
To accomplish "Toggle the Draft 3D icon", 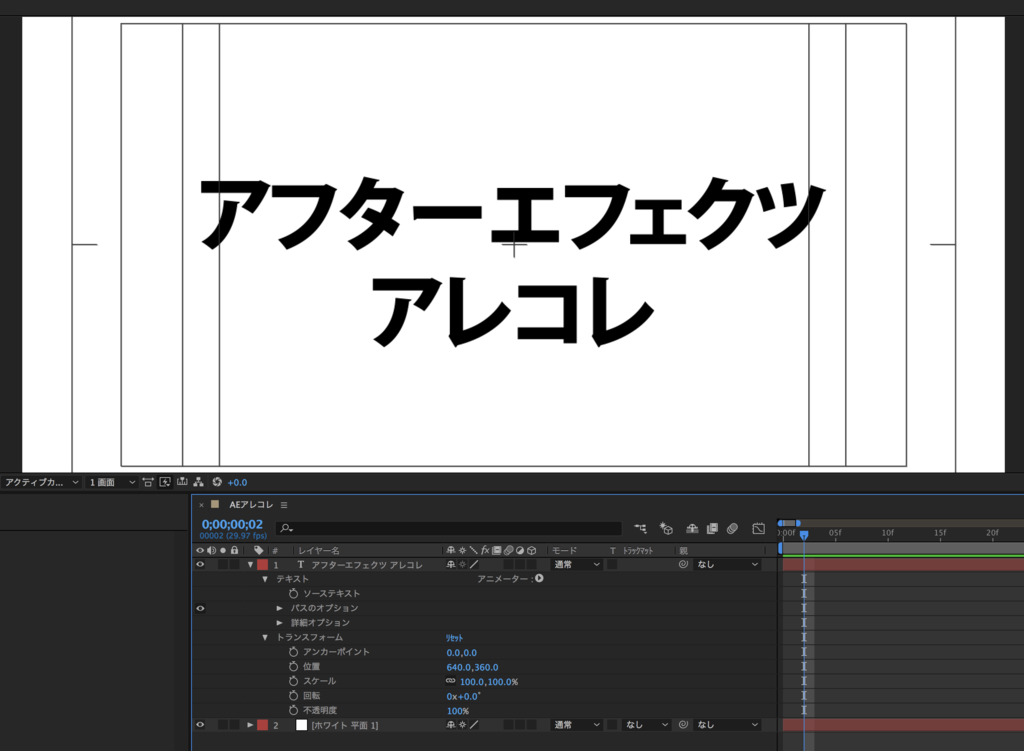I will 666,528.
